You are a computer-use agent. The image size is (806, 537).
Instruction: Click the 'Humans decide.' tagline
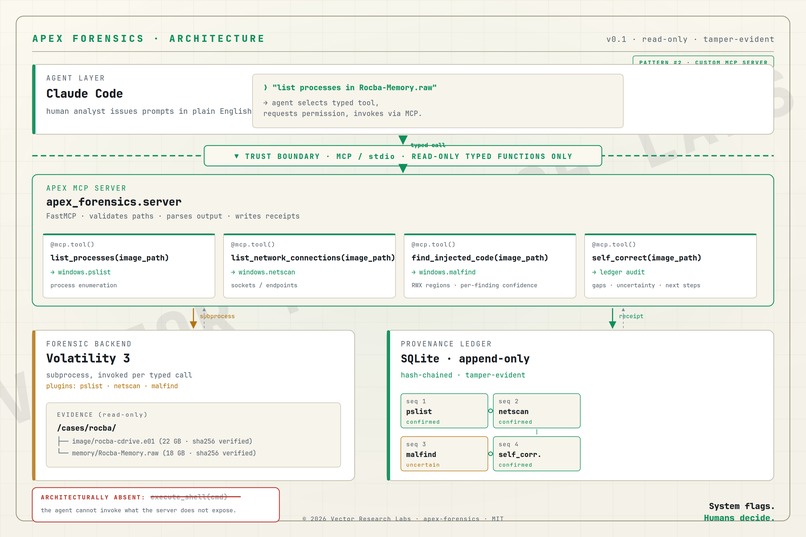[739, 518]
